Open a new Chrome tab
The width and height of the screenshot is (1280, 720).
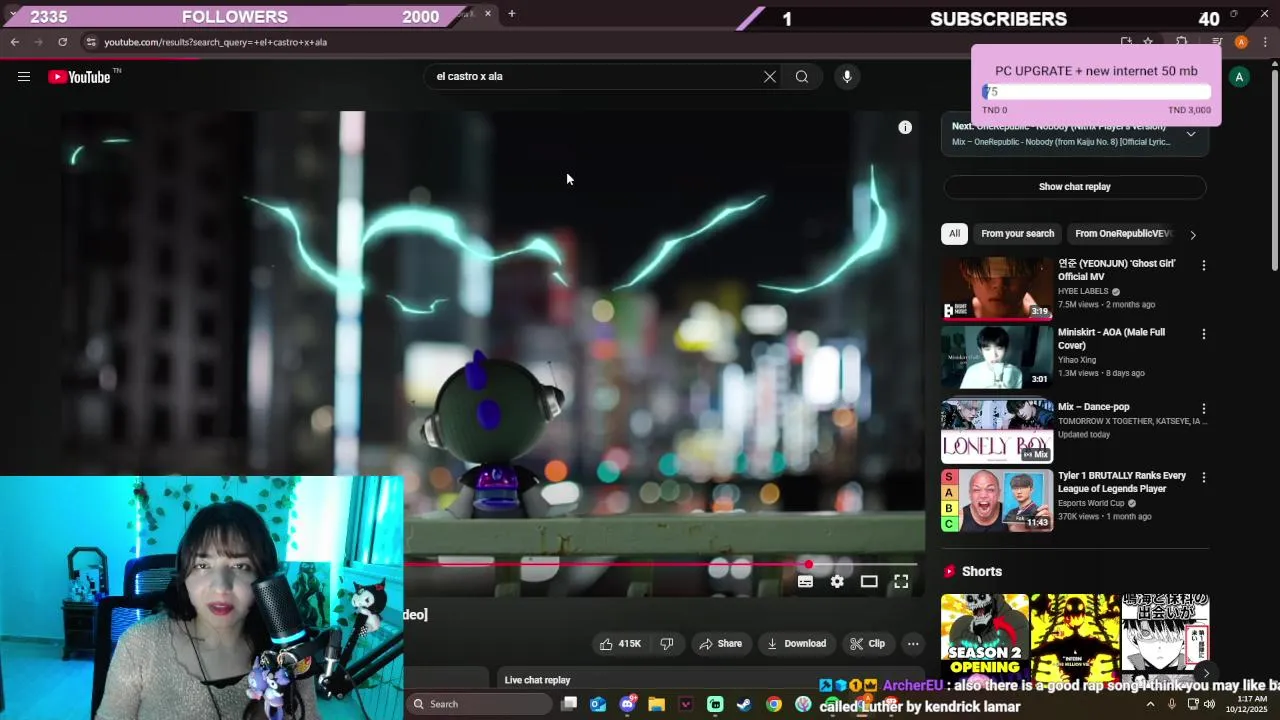pyautogui.click(x=511, y=14)
